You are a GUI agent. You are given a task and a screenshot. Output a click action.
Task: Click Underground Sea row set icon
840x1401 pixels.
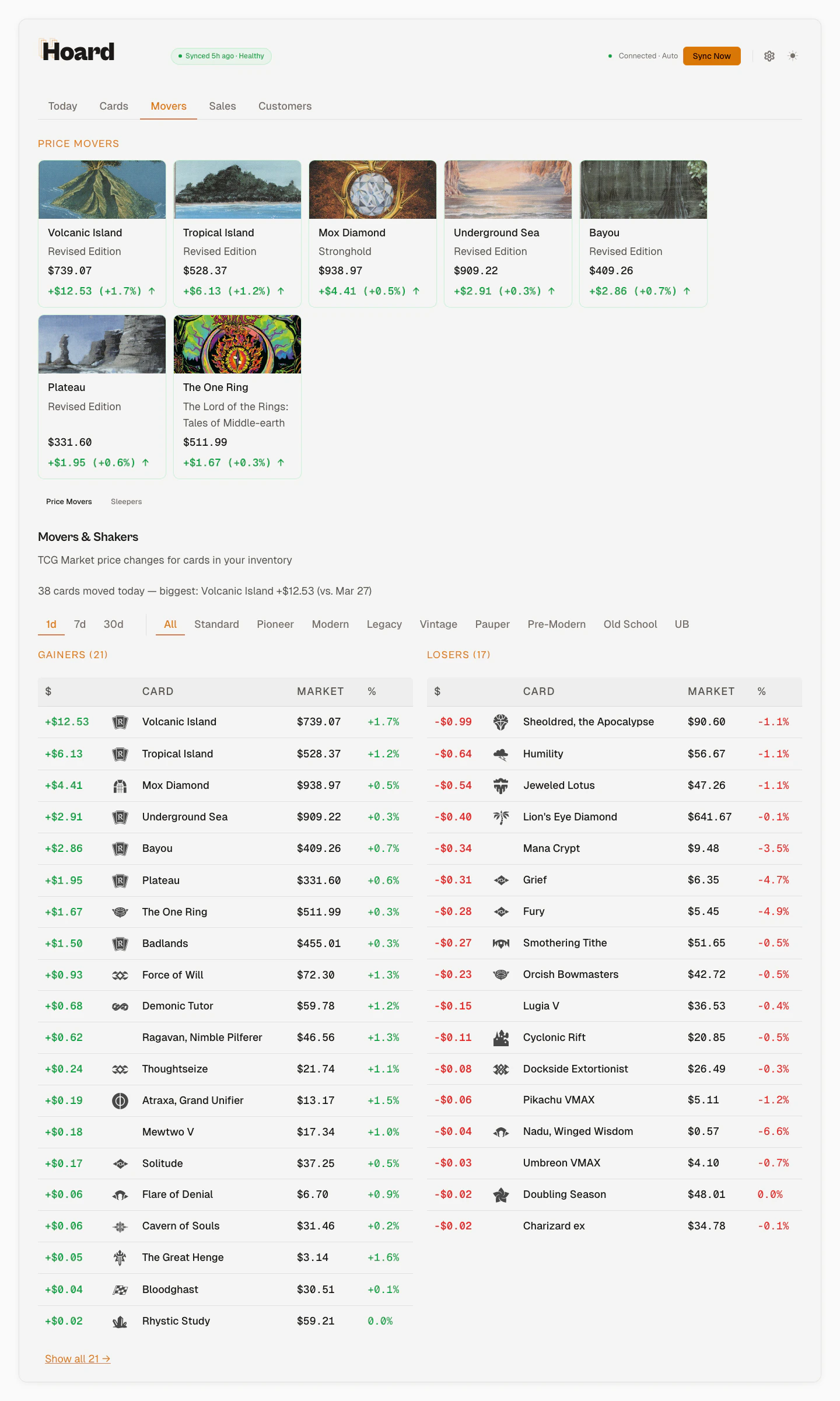pyautogui.click(x=120, y=817)
